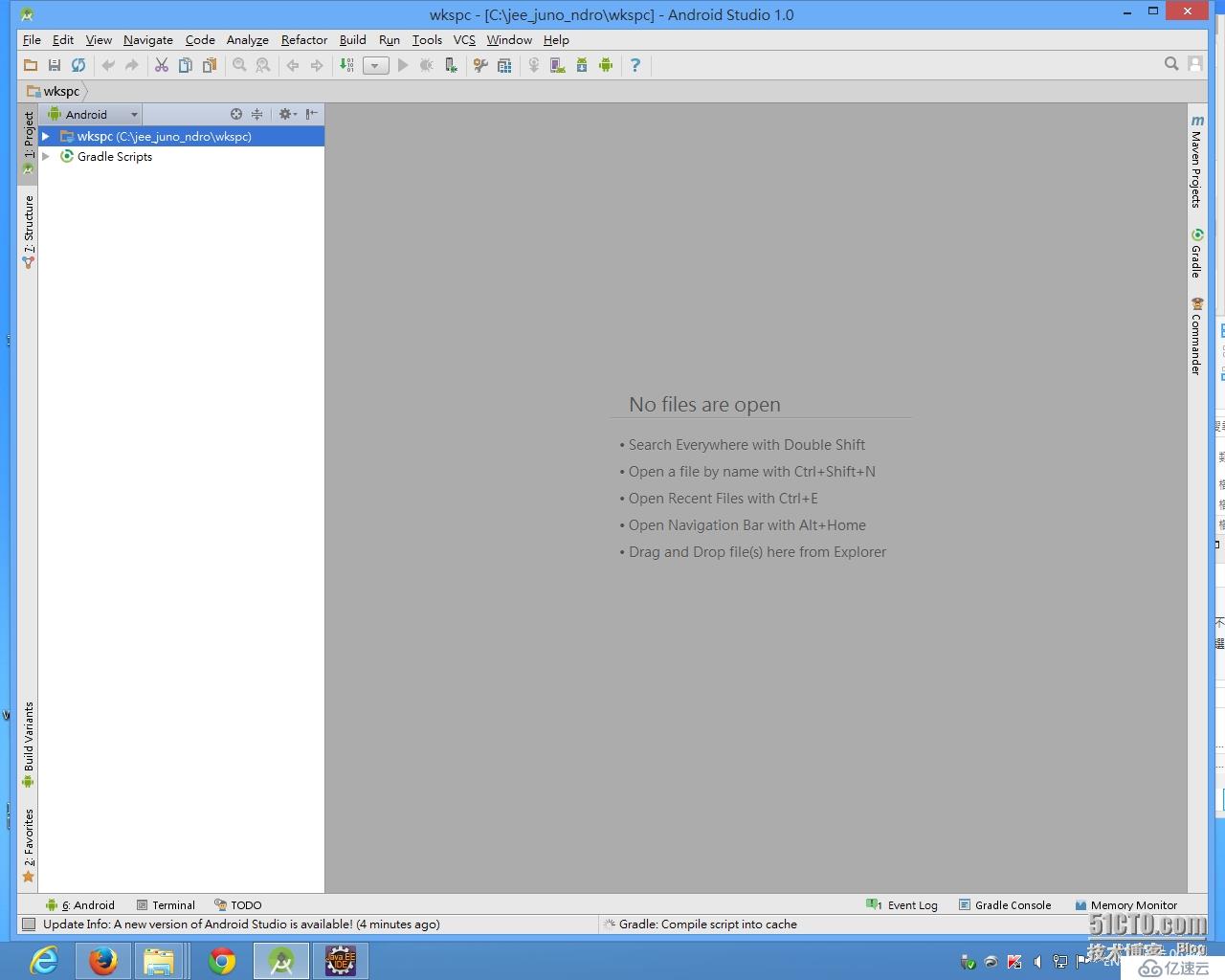Click the Update Info status message
1225x980 pixels.
pos(241,924)
